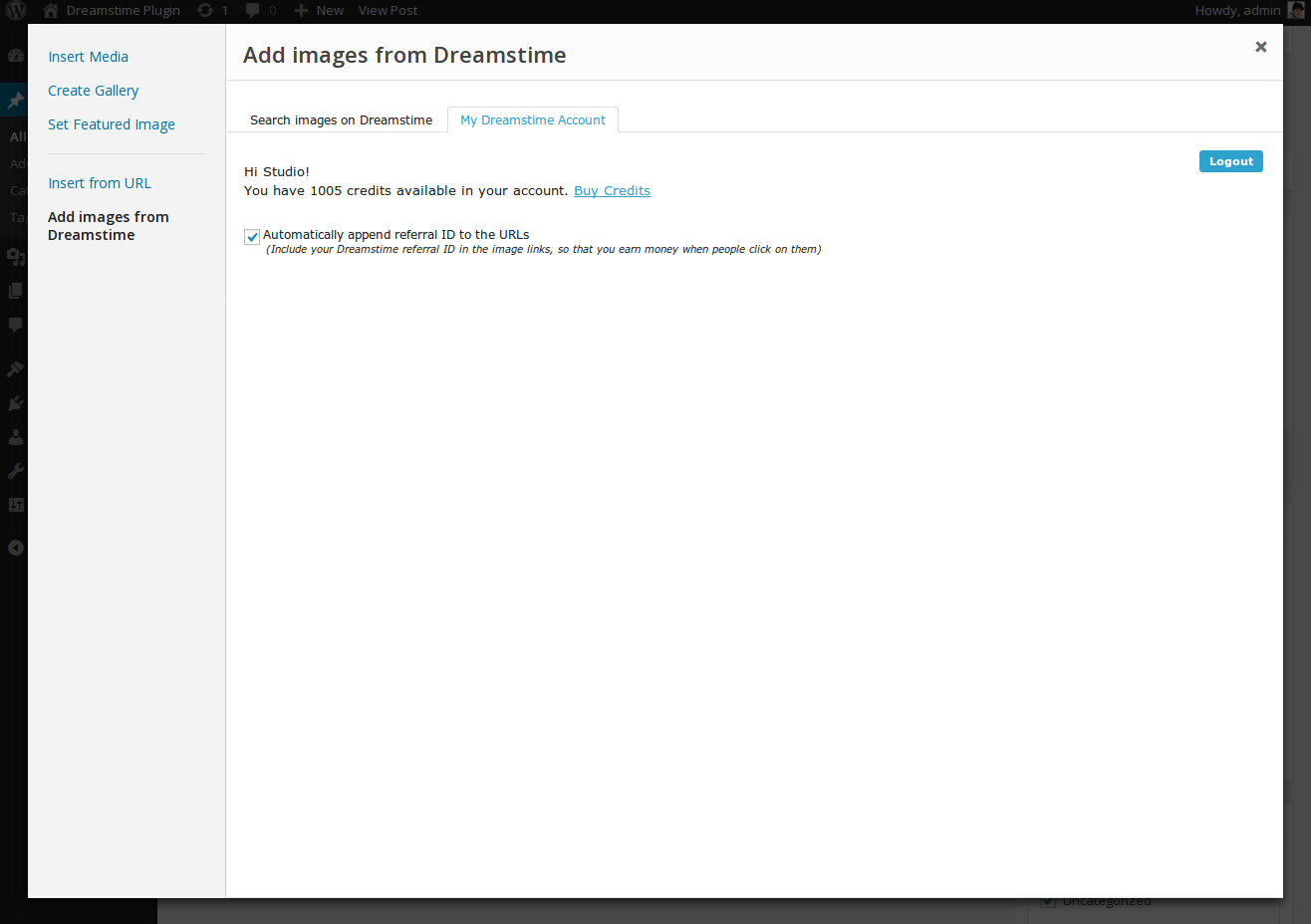This screenshot has width=1311, height=924.
Task: Follow the Buy Credits link
Action: (612, 191)
